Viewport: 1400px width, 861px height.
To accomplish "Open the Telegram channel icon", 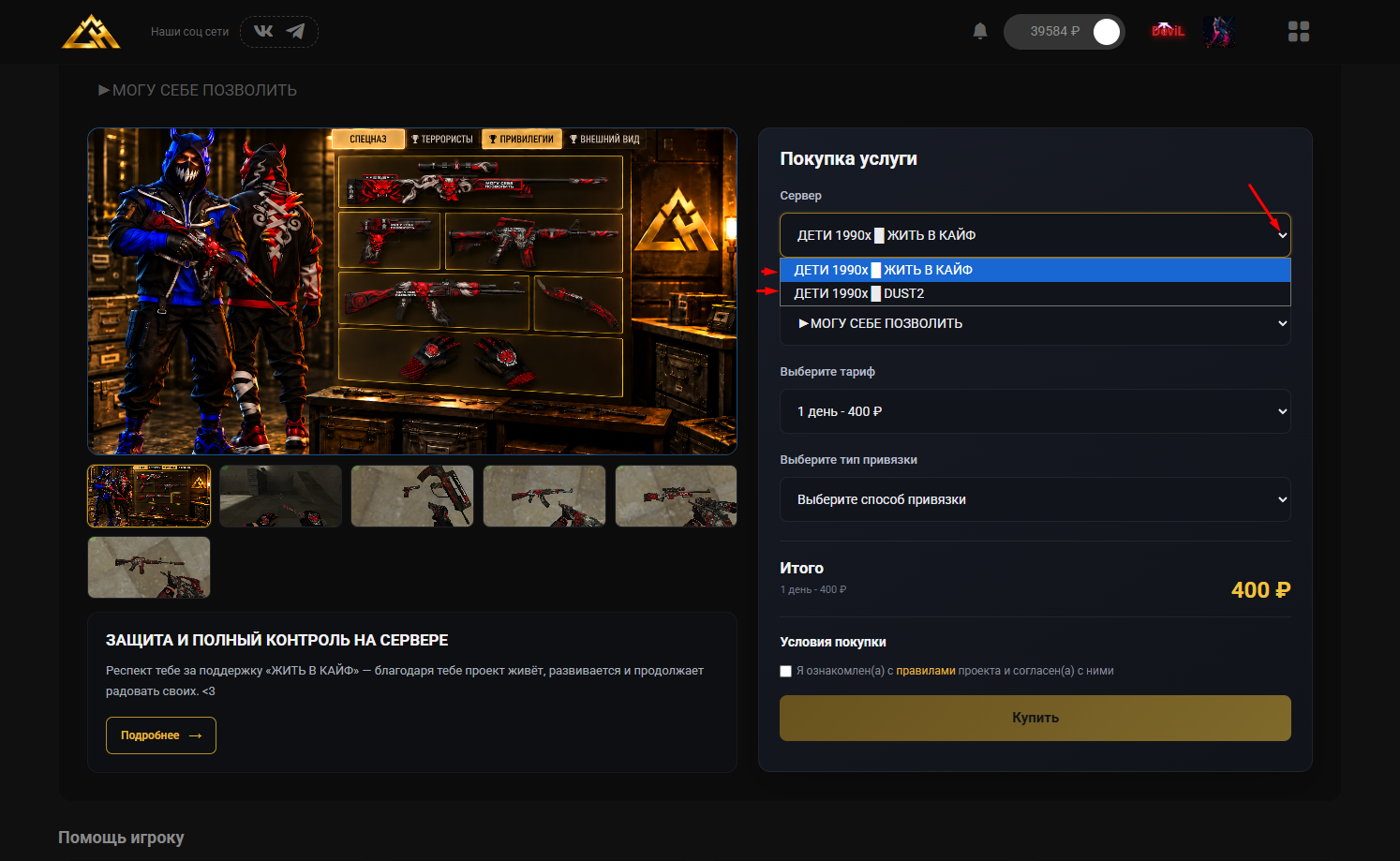I will point(295,31).
